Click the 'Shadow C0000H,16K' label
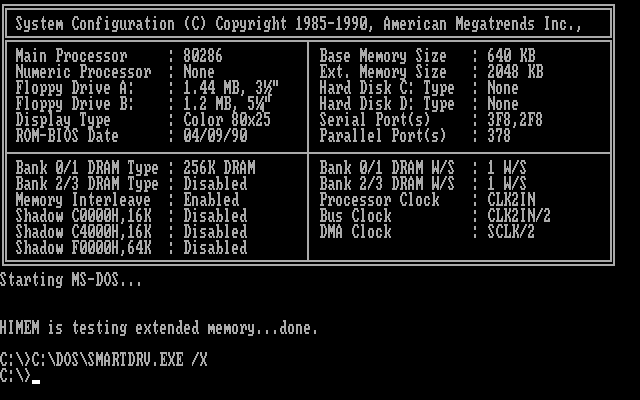 coord(83,216)
